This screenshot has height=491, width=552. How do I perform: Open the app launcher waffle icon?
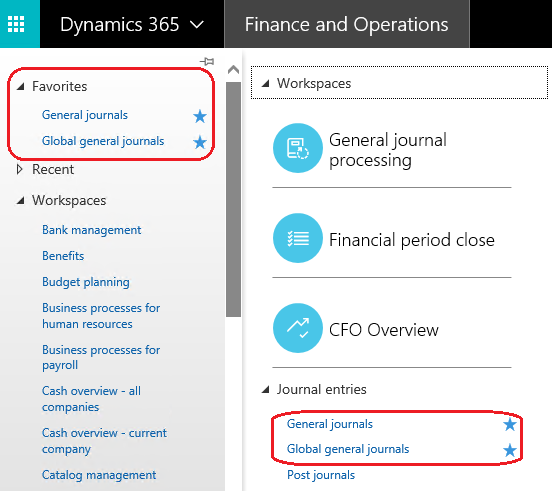[x=16, y=24]
